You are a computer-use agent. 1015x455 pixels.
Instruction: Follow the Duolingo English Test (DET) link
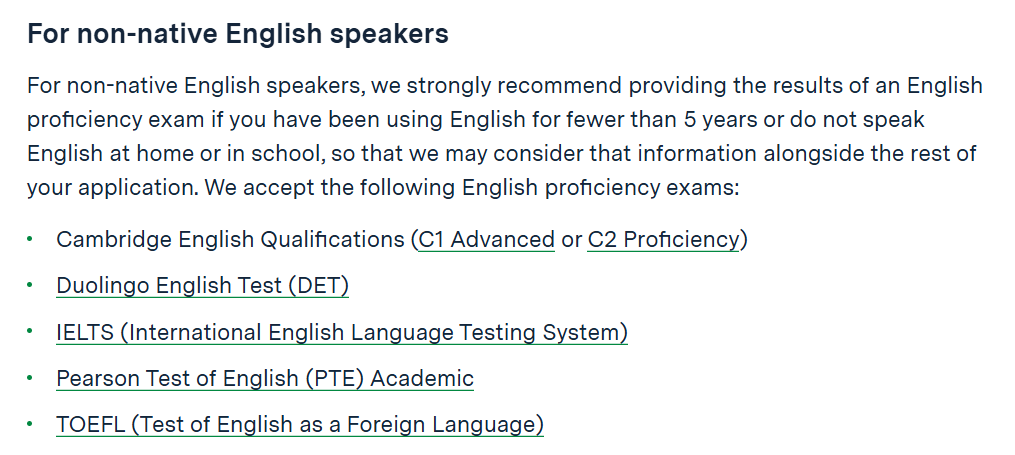(203, 285)
